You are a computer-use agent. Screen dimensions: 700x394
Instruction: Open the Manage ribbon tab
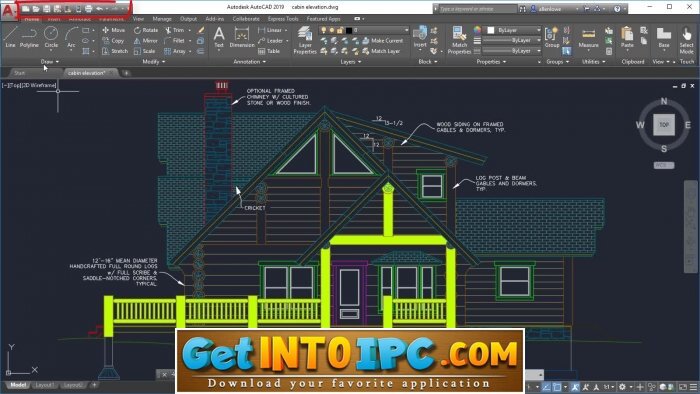pyautogui.click(x=162, y=19)
